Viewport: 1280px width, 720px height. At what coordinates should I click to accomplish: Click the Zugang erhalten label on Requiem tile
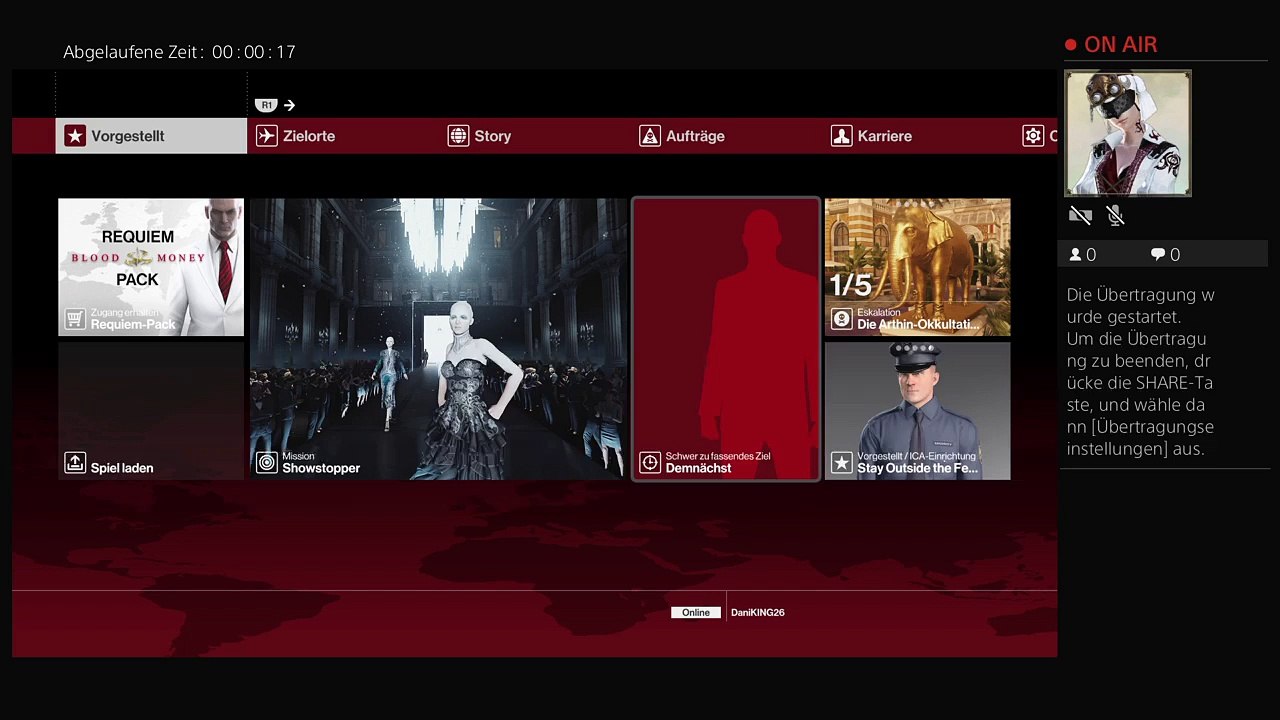tap(125, 313)
